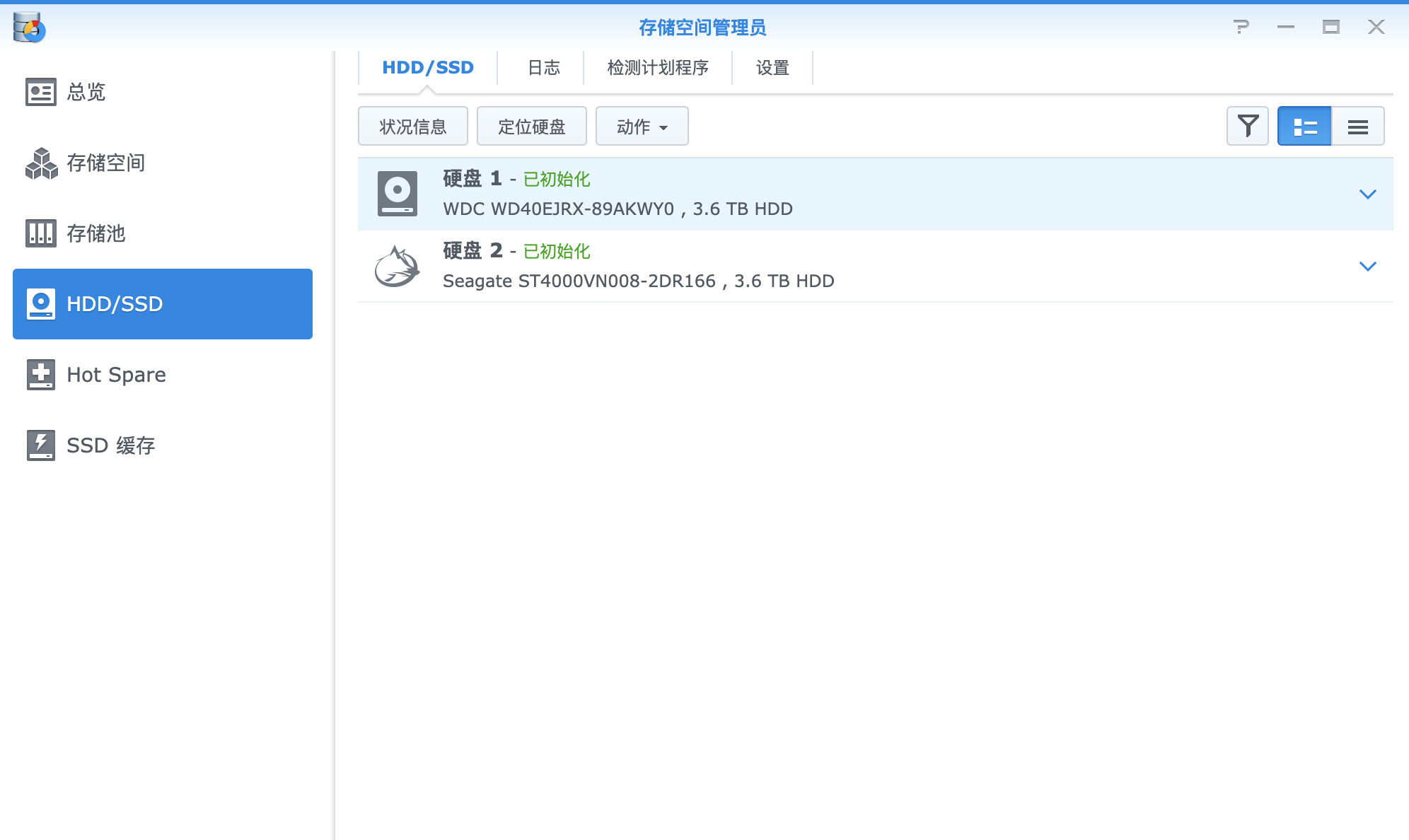Click 已初始化 status of 硬盘 1

pyautogui.click(x=556, y=179)
